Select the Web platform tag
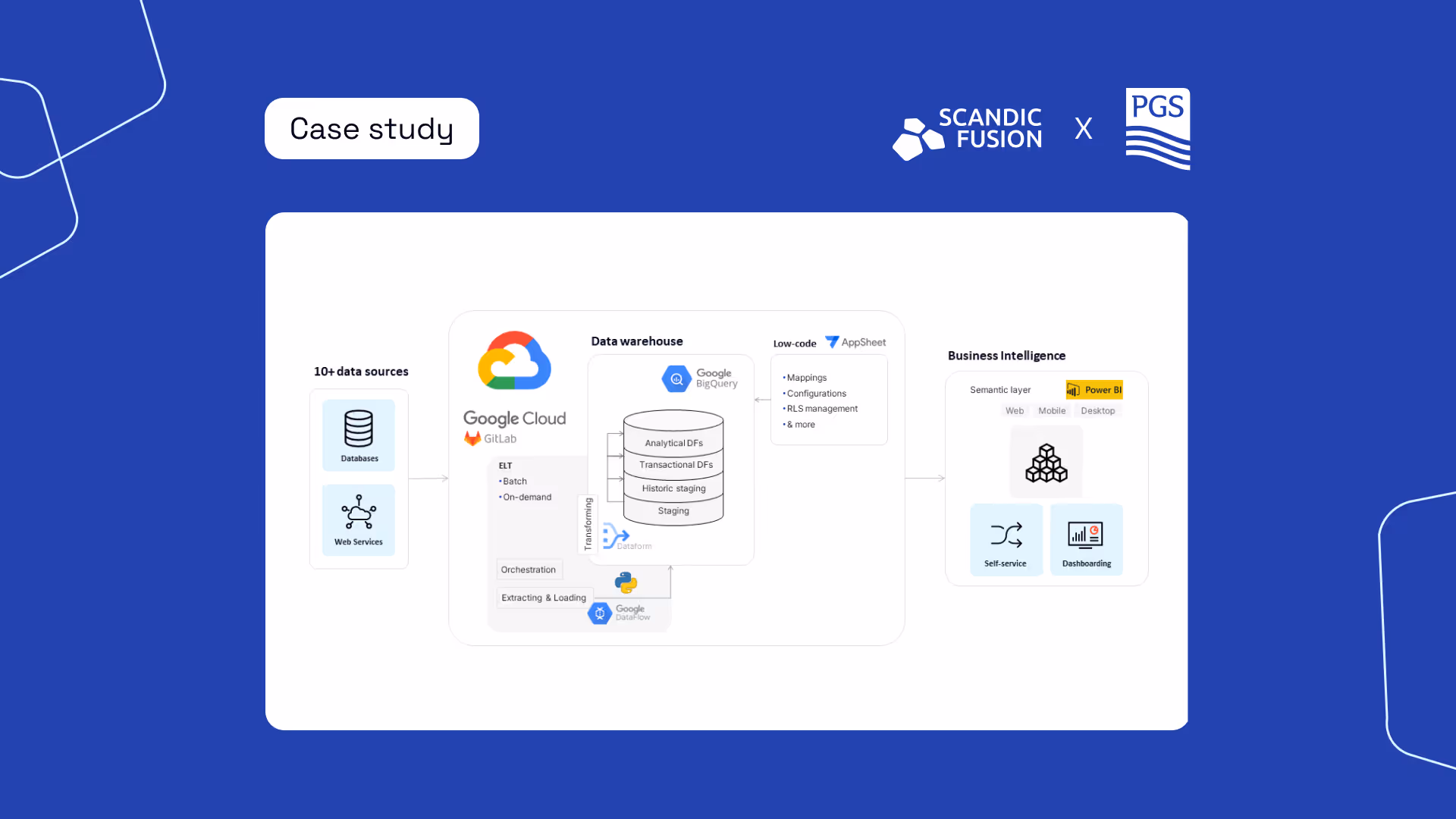 point(1015,411)
